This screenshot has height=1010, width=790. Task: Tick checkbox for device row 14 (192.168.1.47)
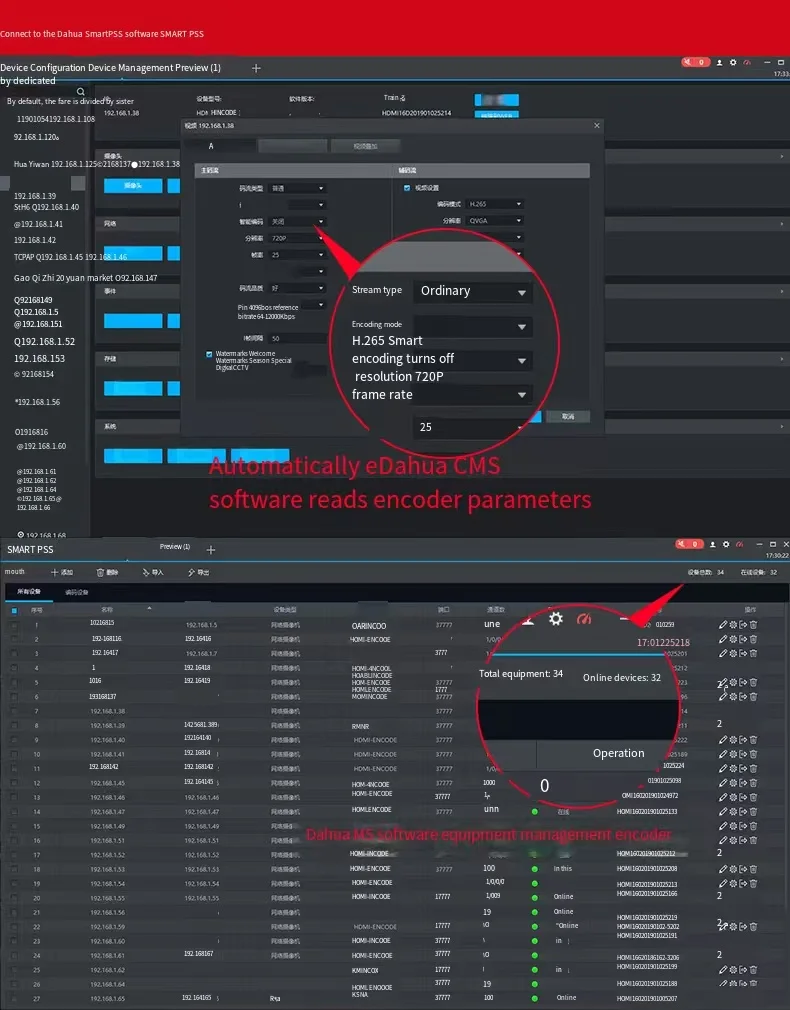tap(14, 812)
